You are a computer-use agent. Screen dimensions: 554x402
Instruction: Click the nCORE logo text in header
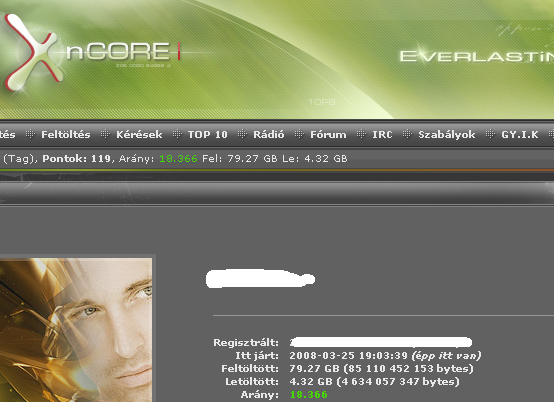(119, 52)
